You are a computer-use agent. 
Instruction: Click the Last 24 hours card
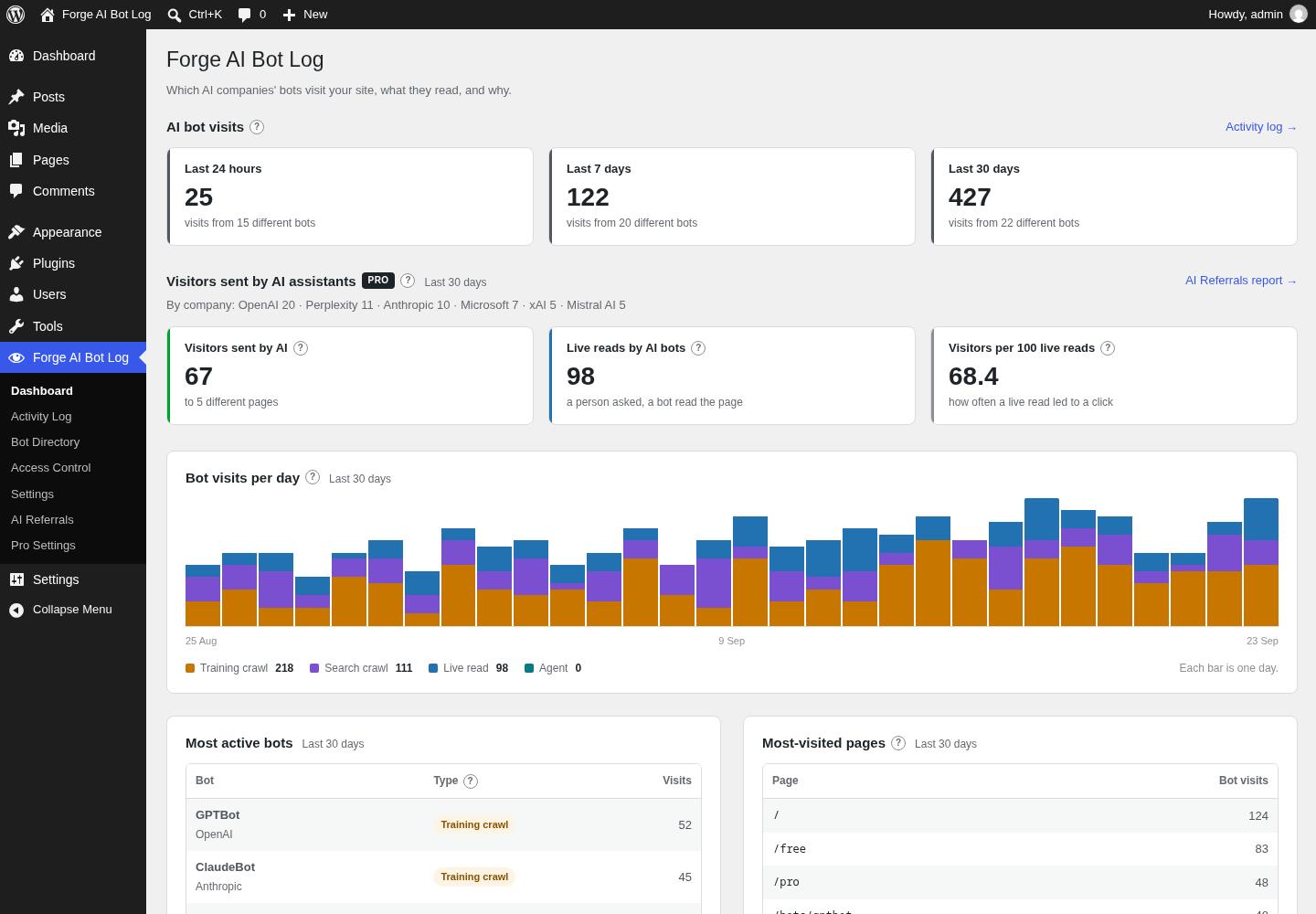click(350, 197)
